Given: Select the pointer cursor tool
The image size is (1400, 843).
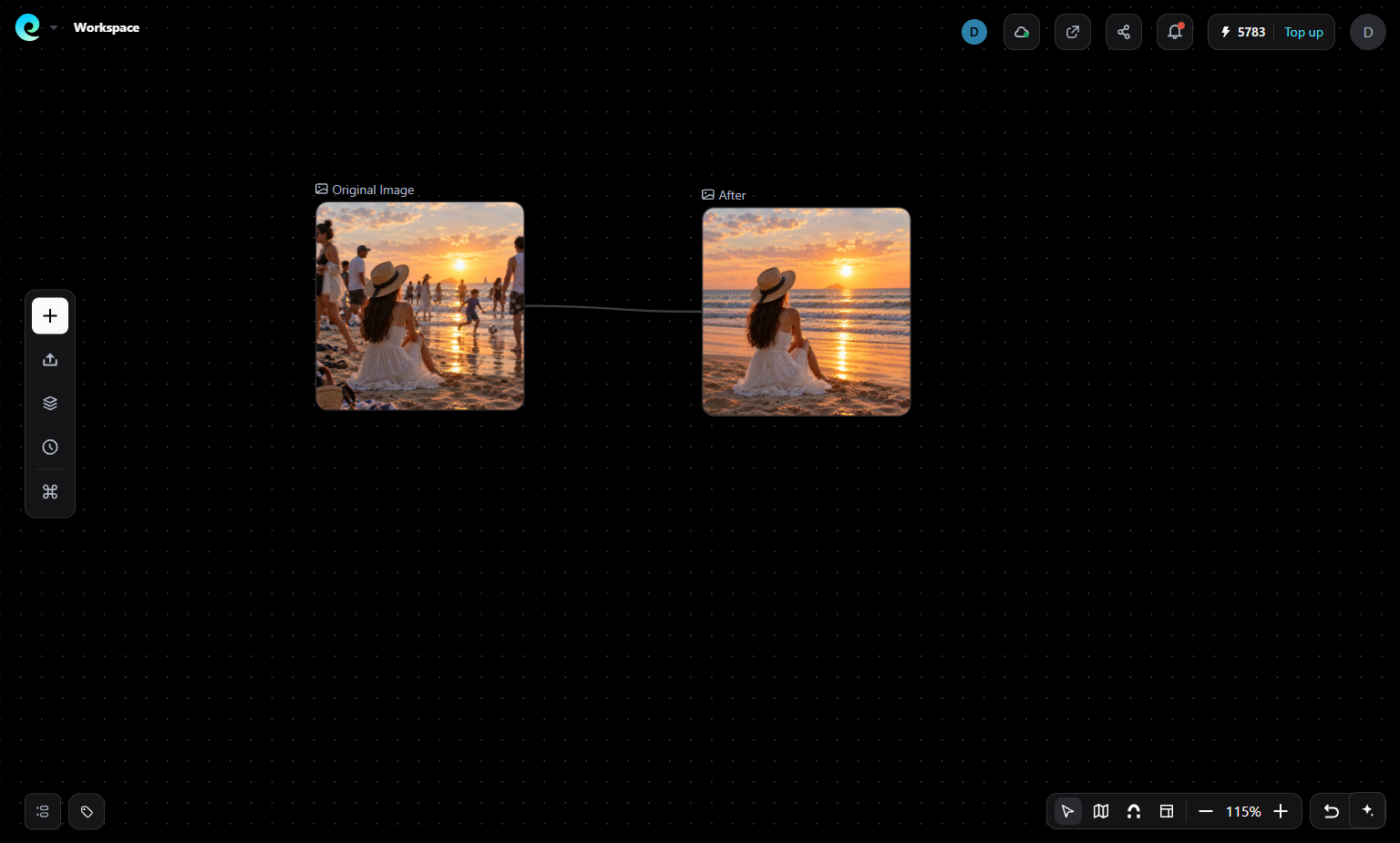Looking at the screenshot, I should point(1067,811).
